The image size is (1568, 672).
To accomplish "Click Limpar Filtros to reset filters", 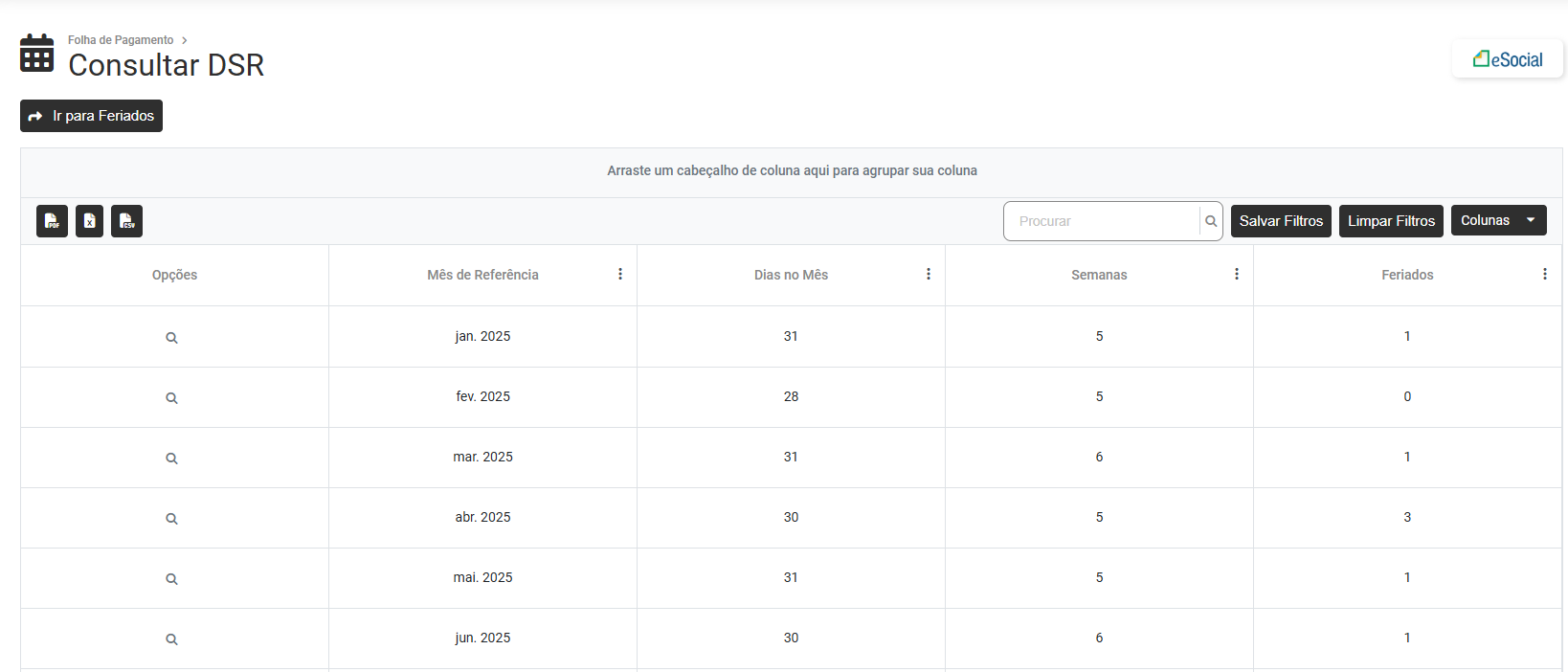I will click(x=1391, y=221).
